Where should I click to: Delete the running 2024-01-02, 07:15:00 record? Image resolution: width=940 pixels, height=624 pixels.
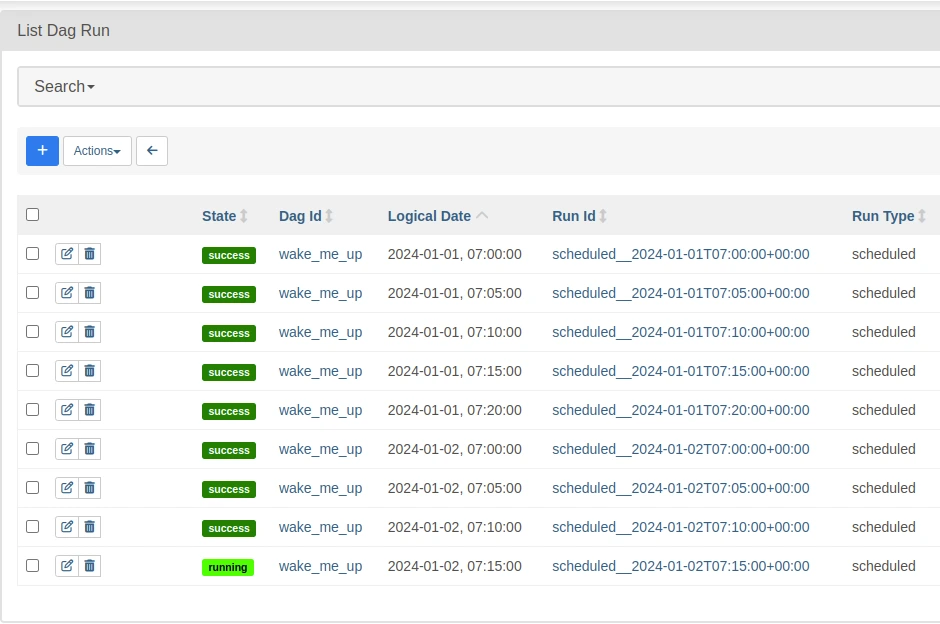(89, 566)
